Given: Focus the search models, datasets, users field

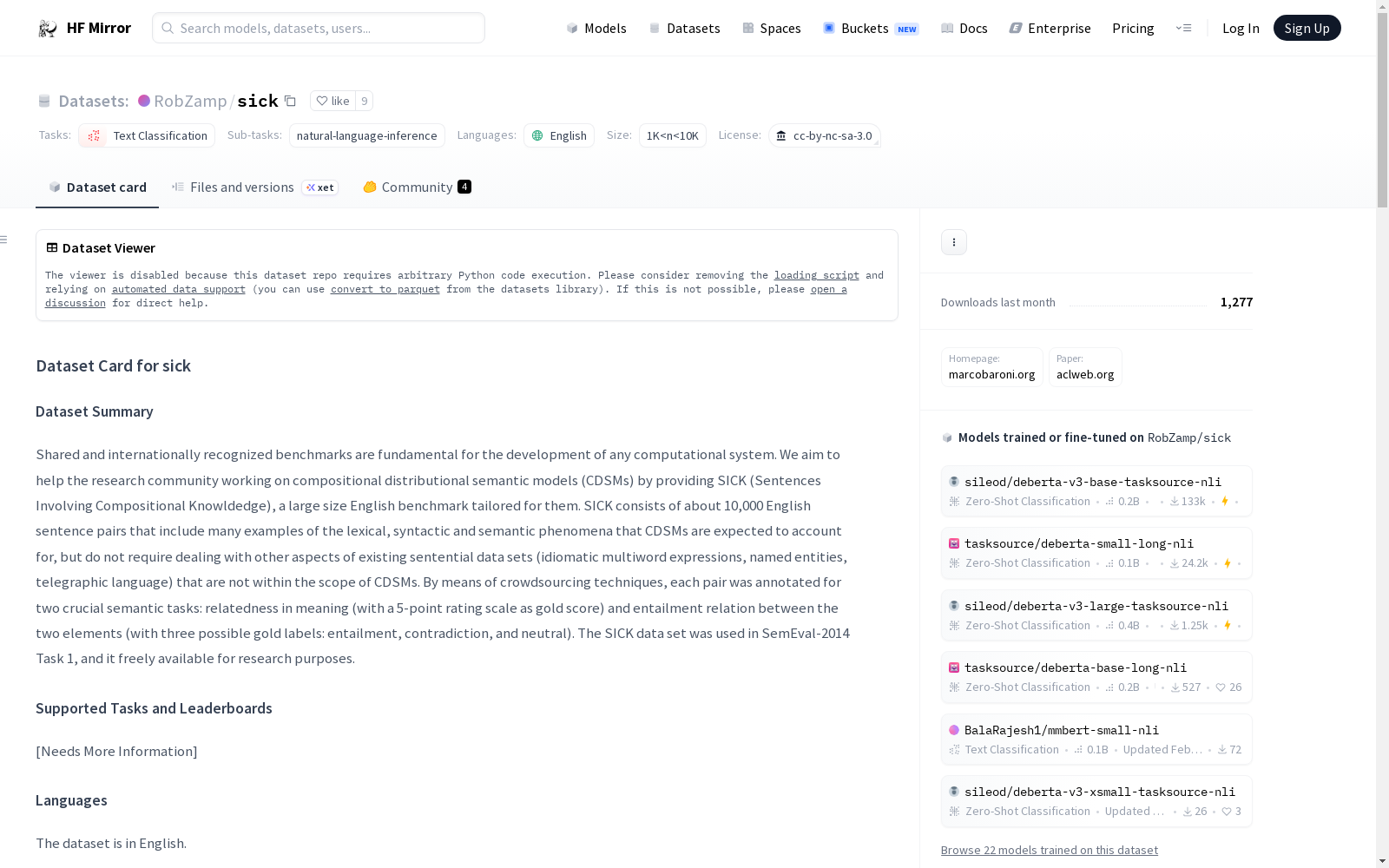Looking at the screenshot, I should point(319,28).
